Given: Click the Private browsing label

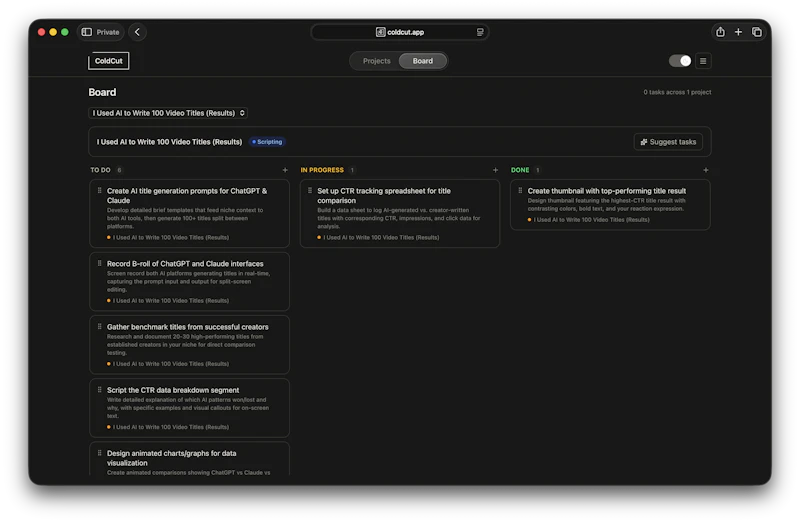Looking at the screenshot, I should [108, 32].
